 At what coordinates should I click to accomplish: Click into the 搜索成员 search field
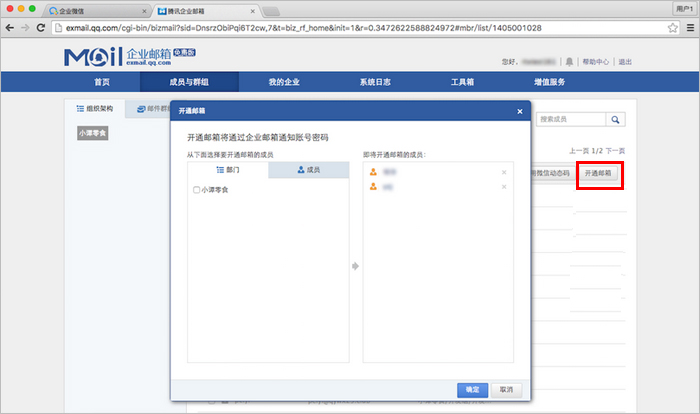point(569,119)
